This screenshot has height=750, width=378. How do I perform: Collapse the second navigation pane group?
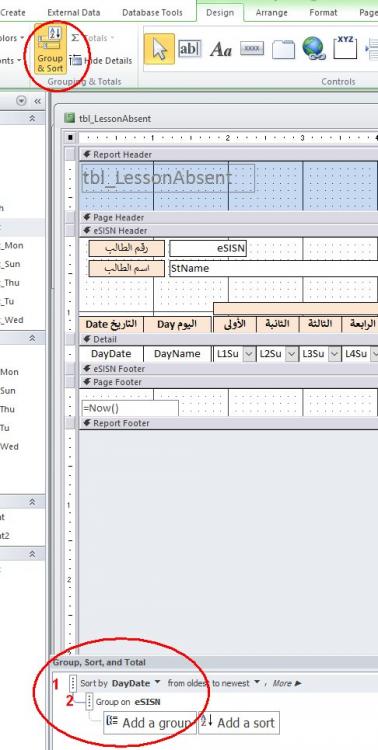click(x=33, y=338)
